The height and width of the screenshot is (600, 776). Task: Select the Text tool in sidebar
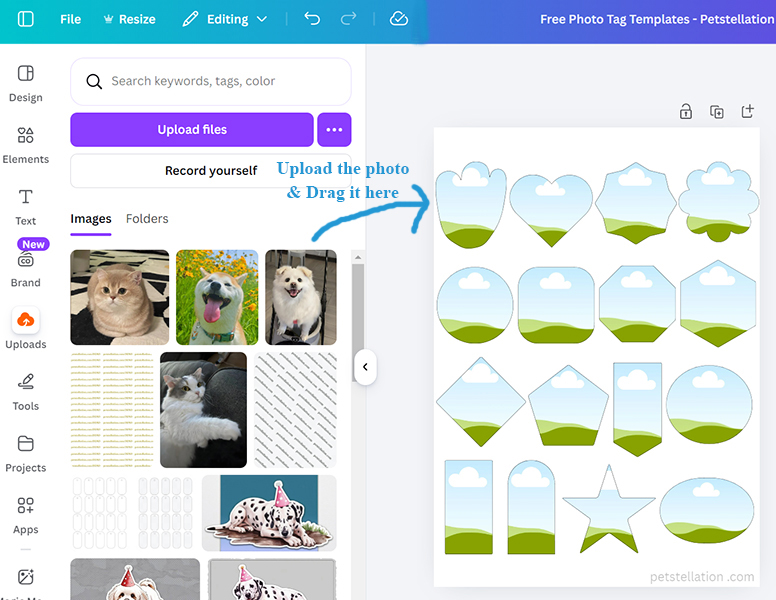click(26, 206)
